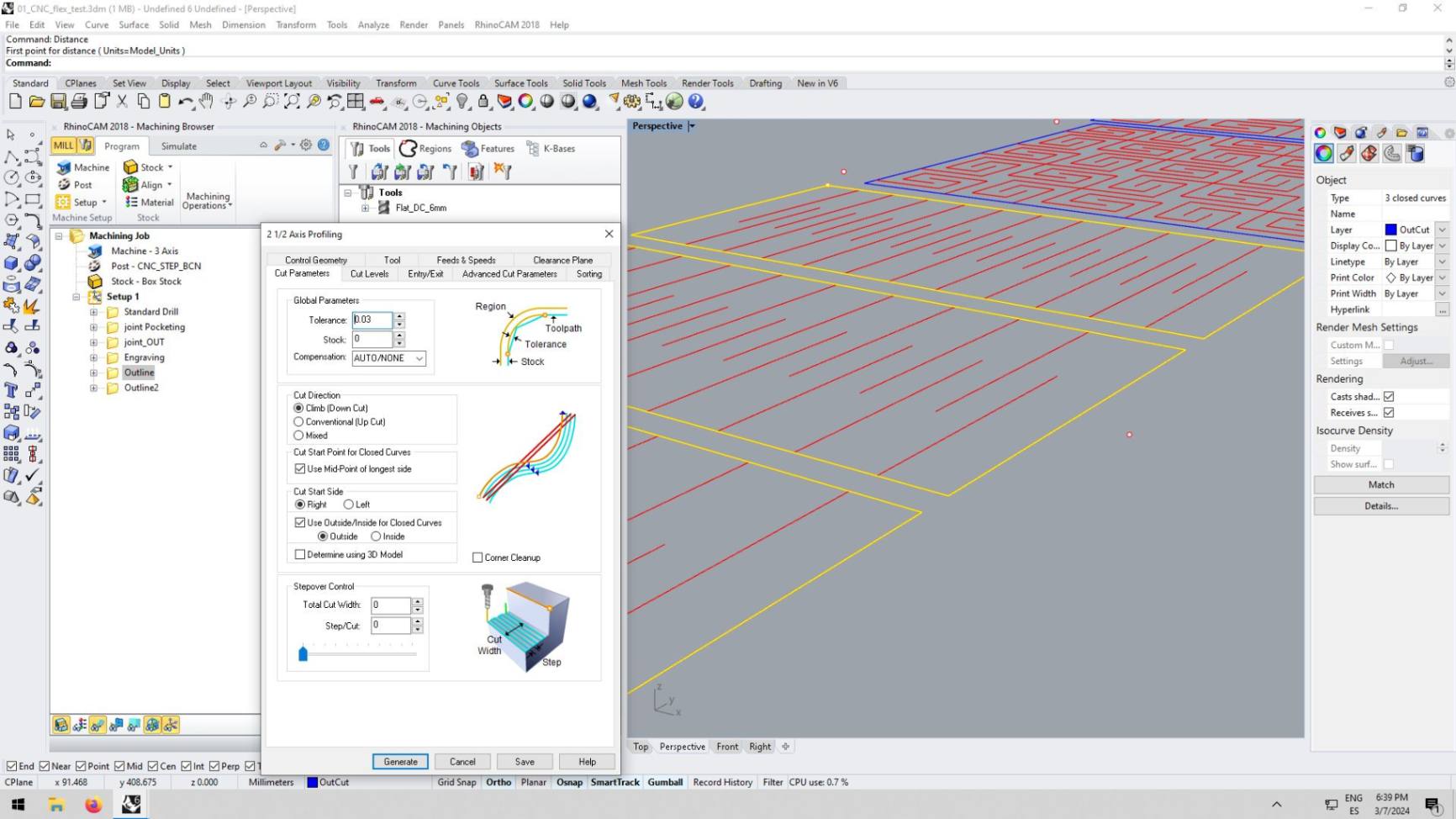Select the Polyline tool in left sidebar

pyautogui.click(x=12, y=156)
